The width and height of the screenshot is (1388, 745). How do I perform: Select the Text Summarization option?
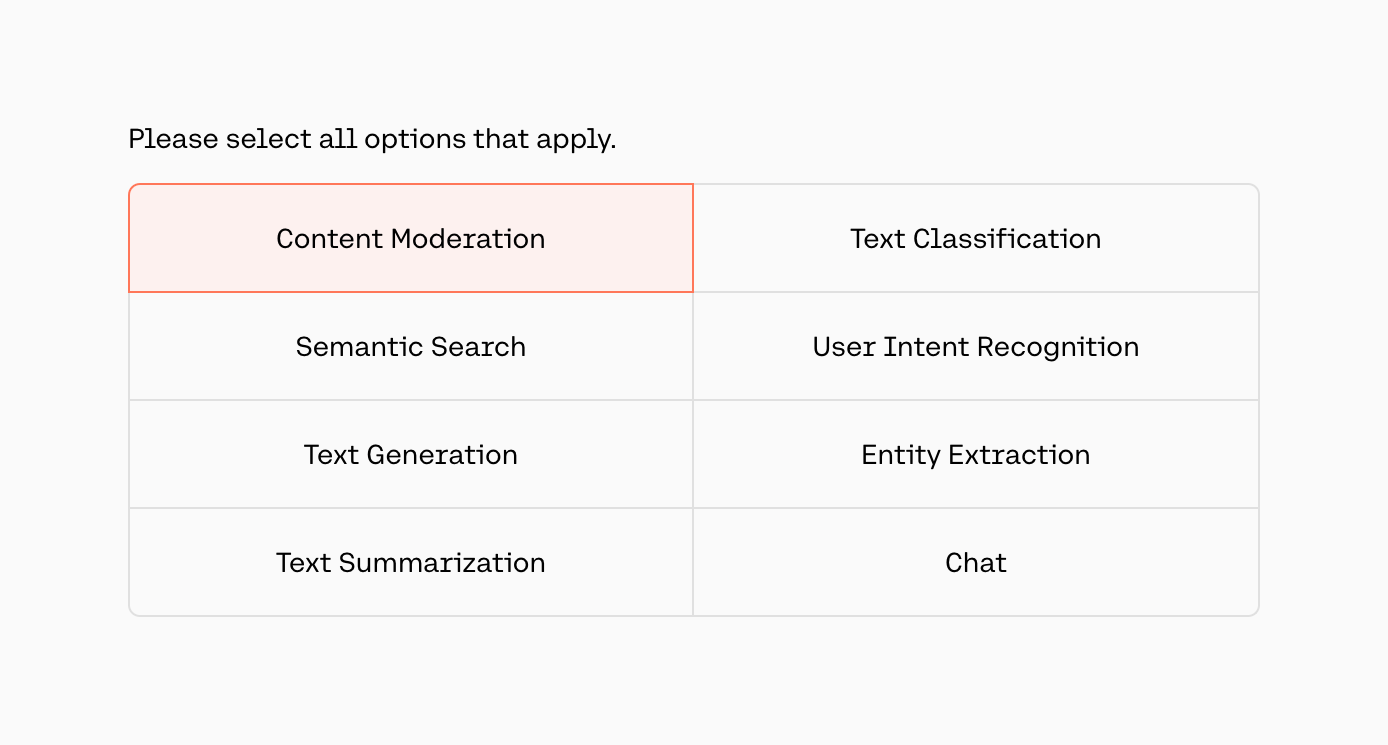(x=411, y=563)
